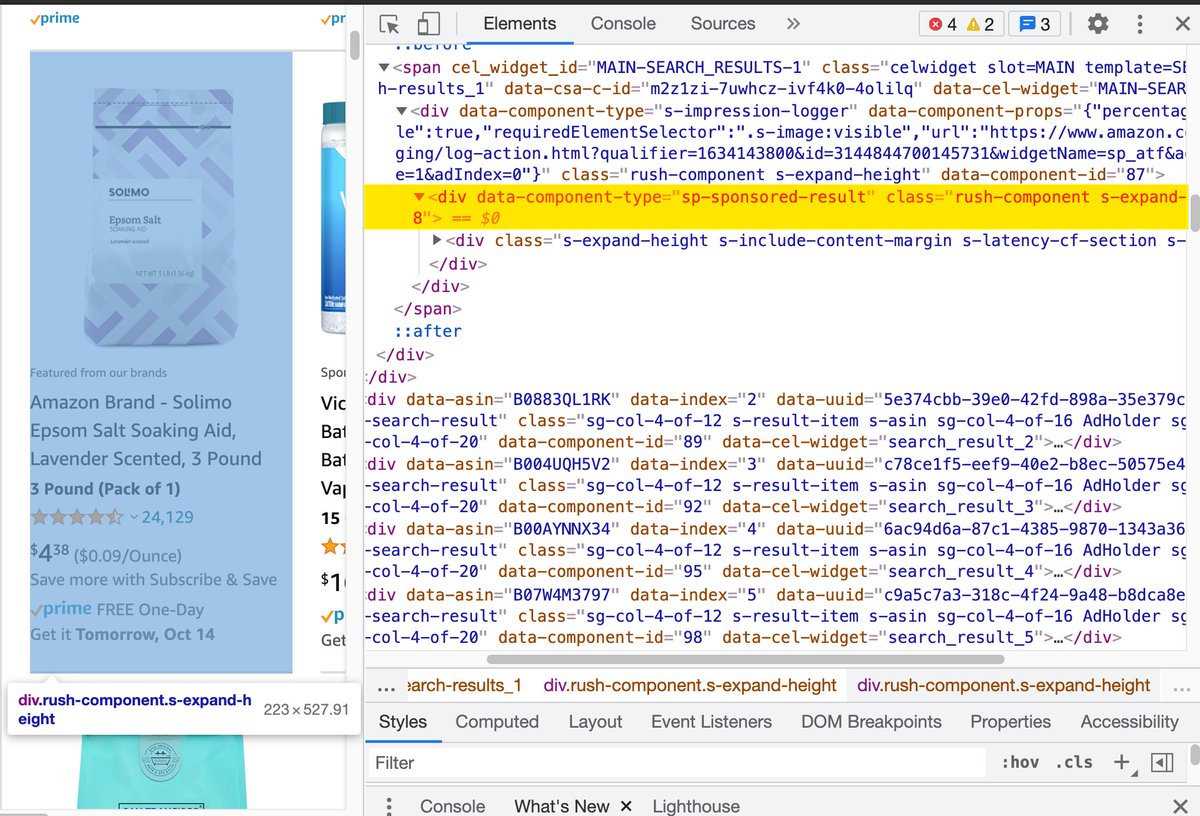
Task: Show more DevTools tabs chevron
Action: [x=793, y=24]
